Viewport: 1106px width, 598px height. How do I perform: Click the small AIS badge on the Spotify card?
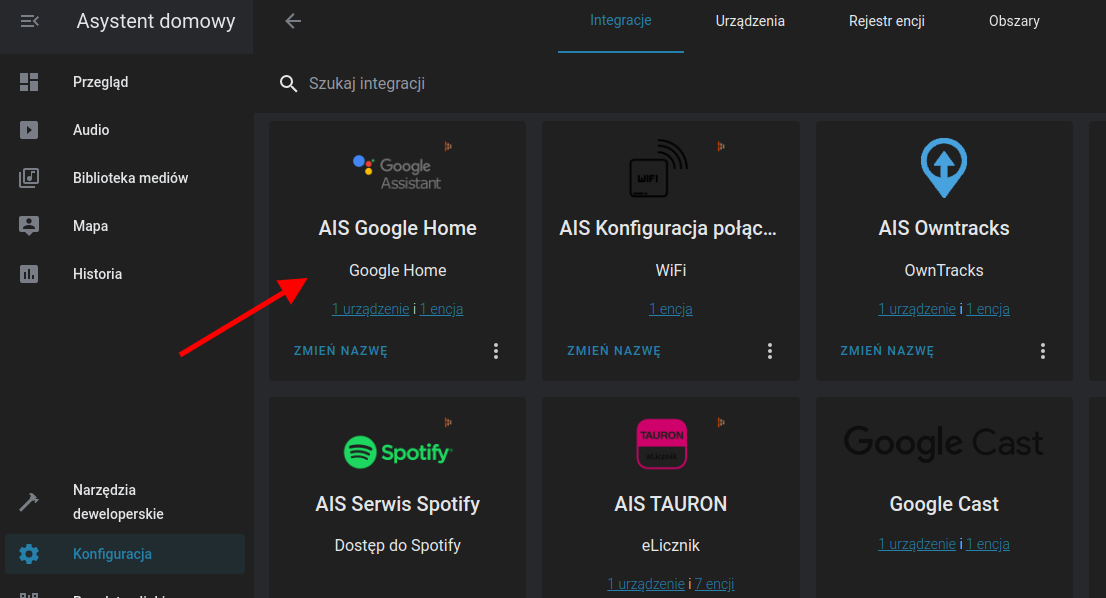448,422
